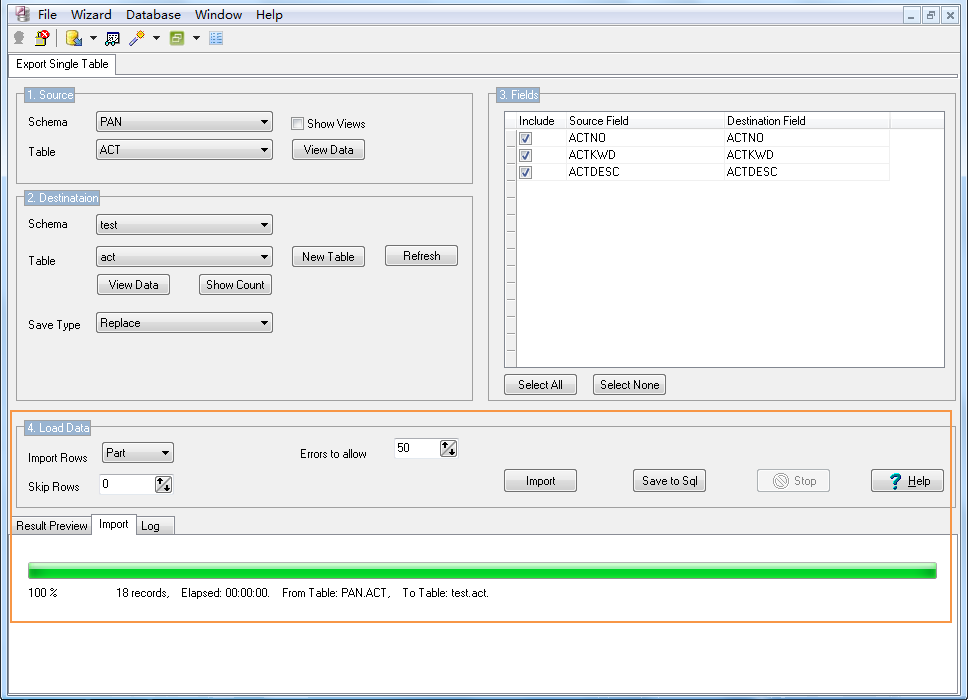Click the application database icon left of the File menu
The height and width of the screenshot is (700, 968).
[23, 14]
